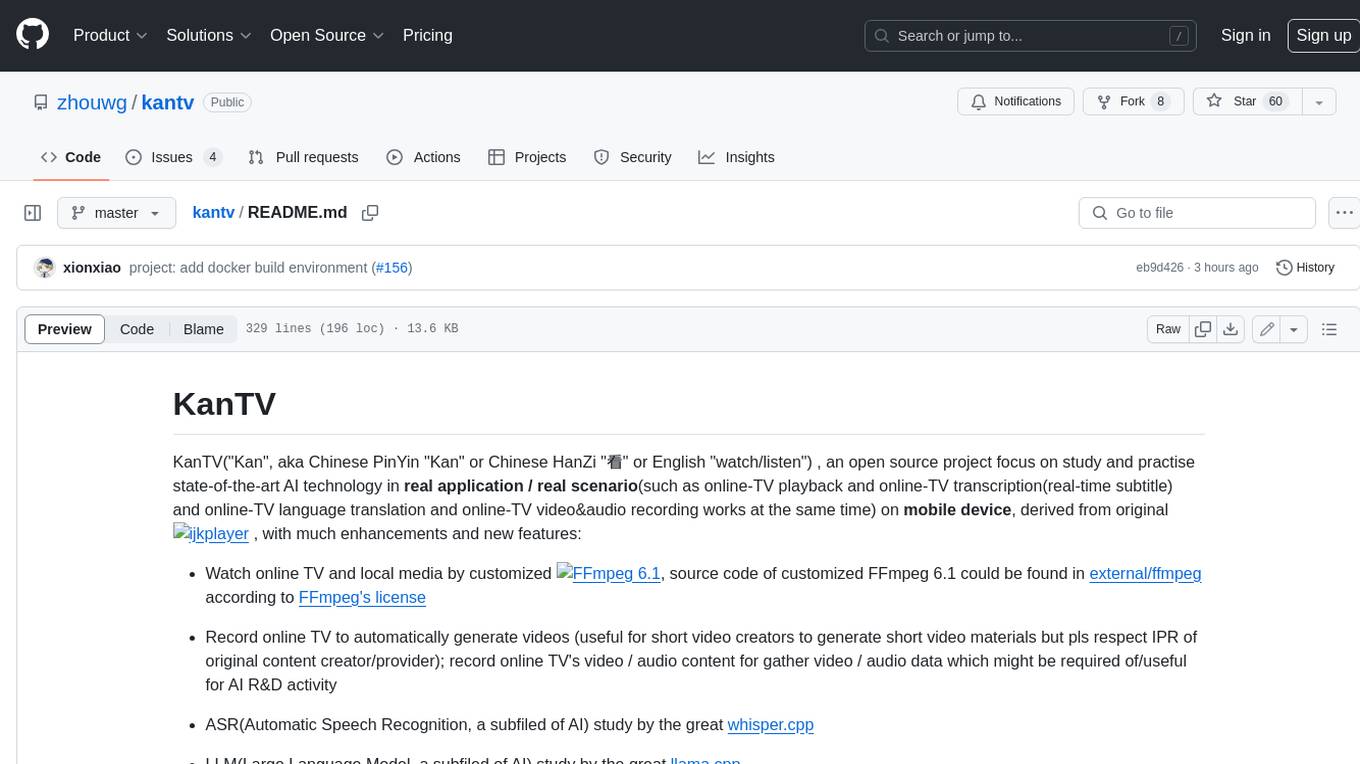Copy raw file contents

click(1203, 329)
